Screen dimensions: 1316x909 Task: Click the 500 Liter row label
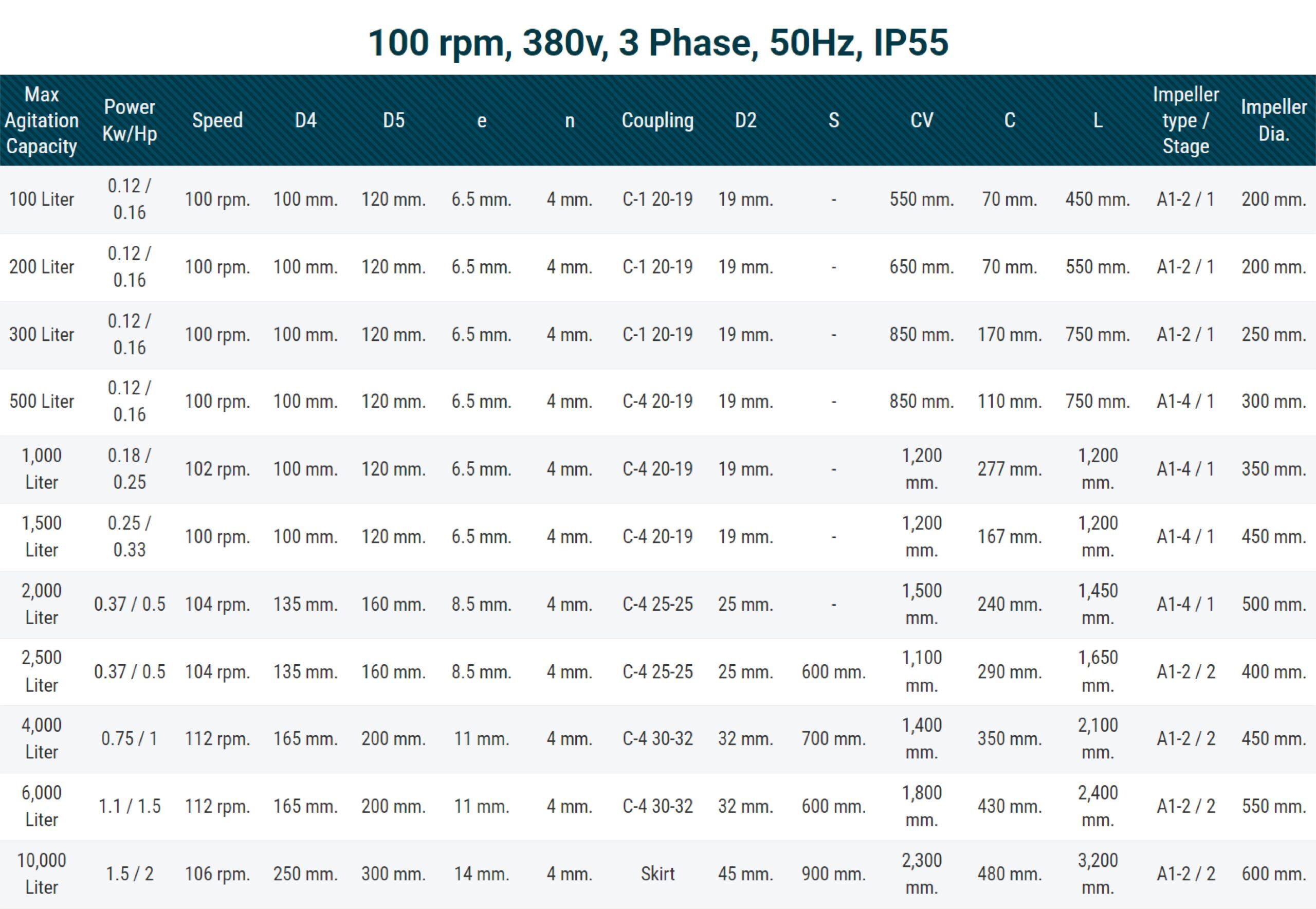(42, 402)
